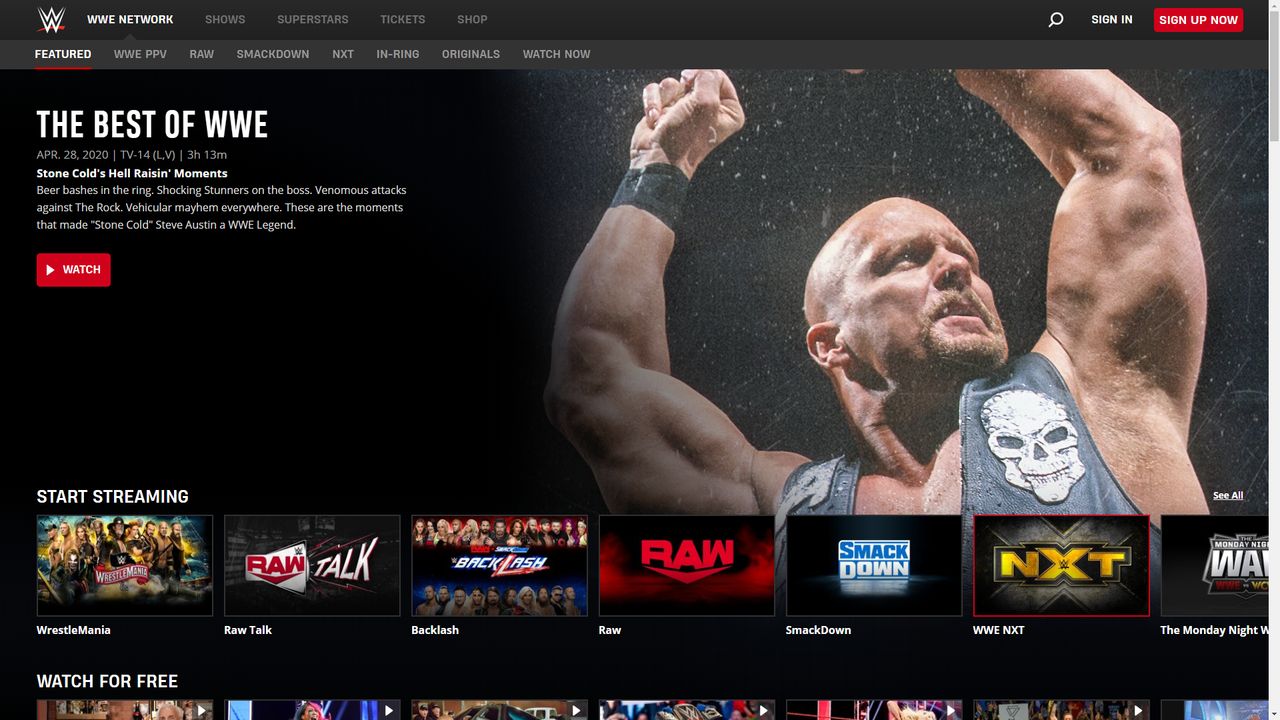Click the SmackDown title below its thumbnail
The width and height of the screenshot is (1280, 720).
[x=819, y=630]
